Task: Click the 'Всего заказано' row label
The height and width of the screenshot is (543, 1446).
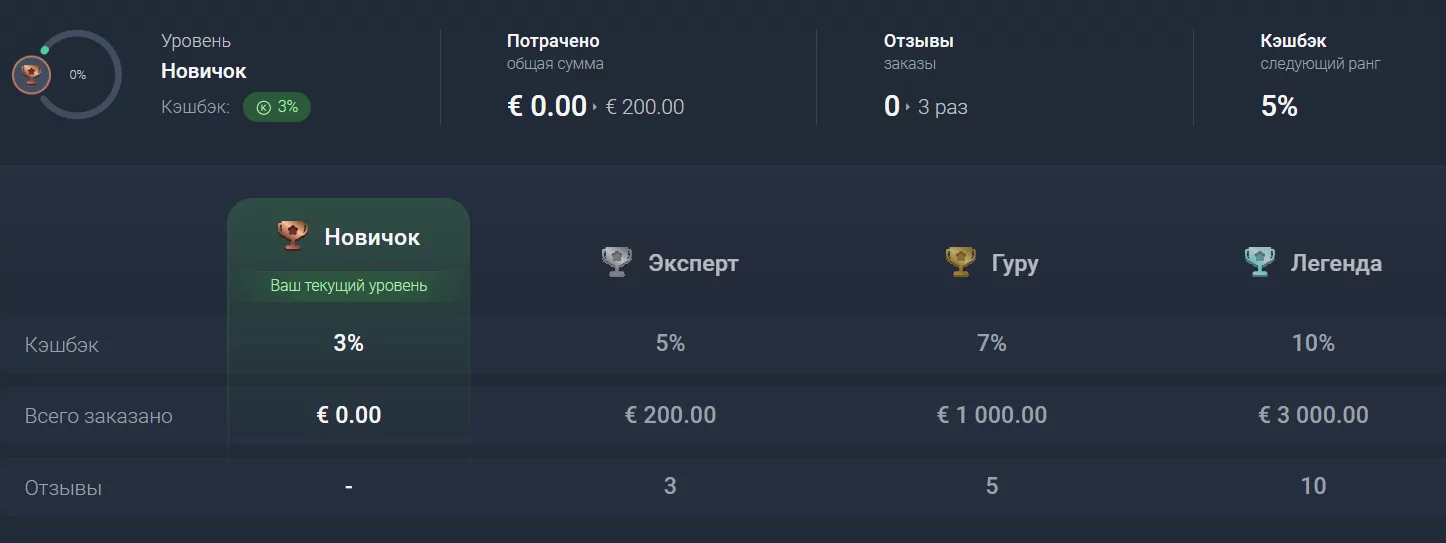Action: tap(99, 416)
